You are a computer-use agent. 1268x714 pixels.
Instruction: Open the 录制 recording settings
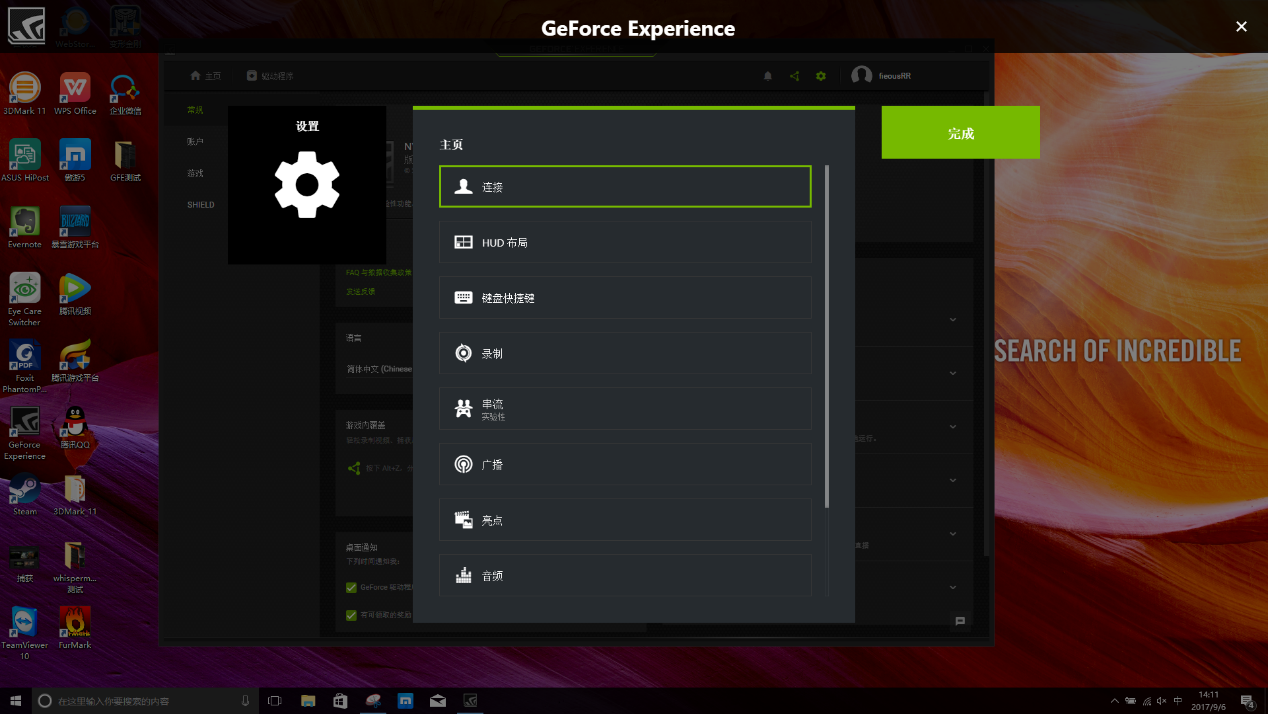pos(625,353)
